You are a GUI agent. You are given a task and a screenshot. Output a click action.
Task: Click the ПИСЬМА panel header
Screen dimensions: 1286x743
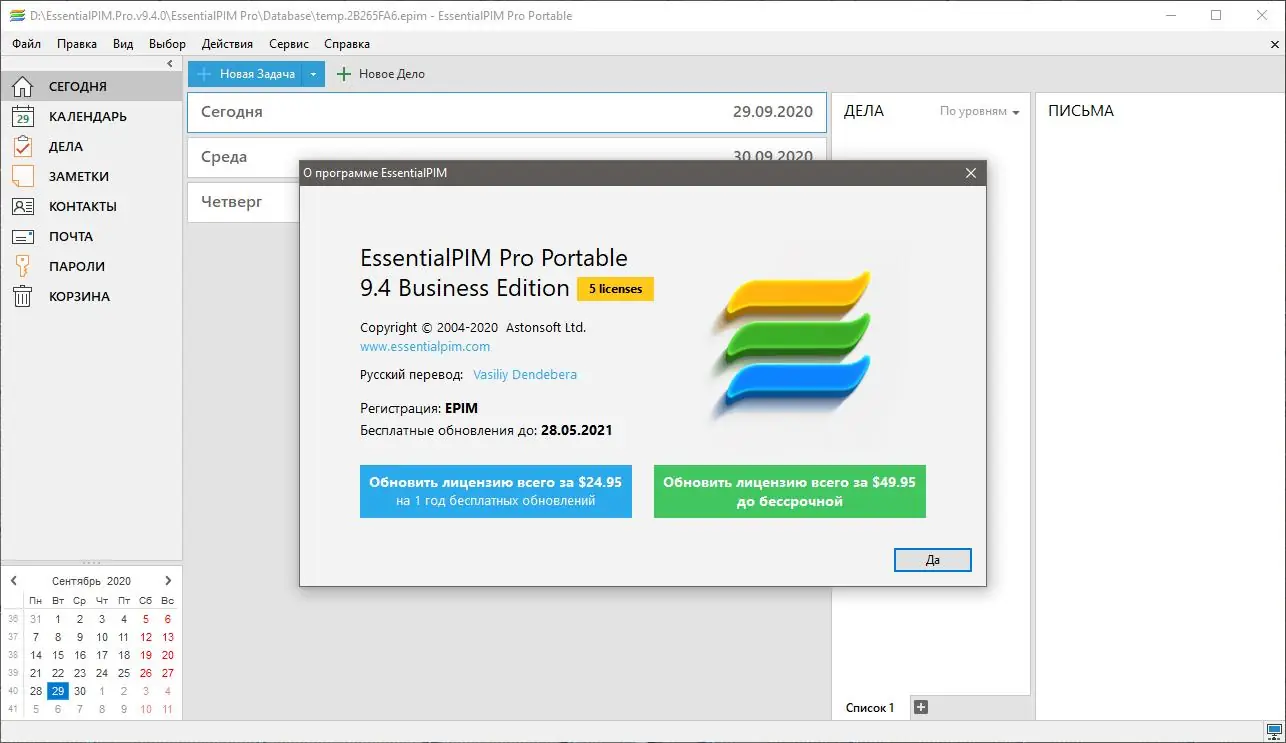tap(1081, 111)
